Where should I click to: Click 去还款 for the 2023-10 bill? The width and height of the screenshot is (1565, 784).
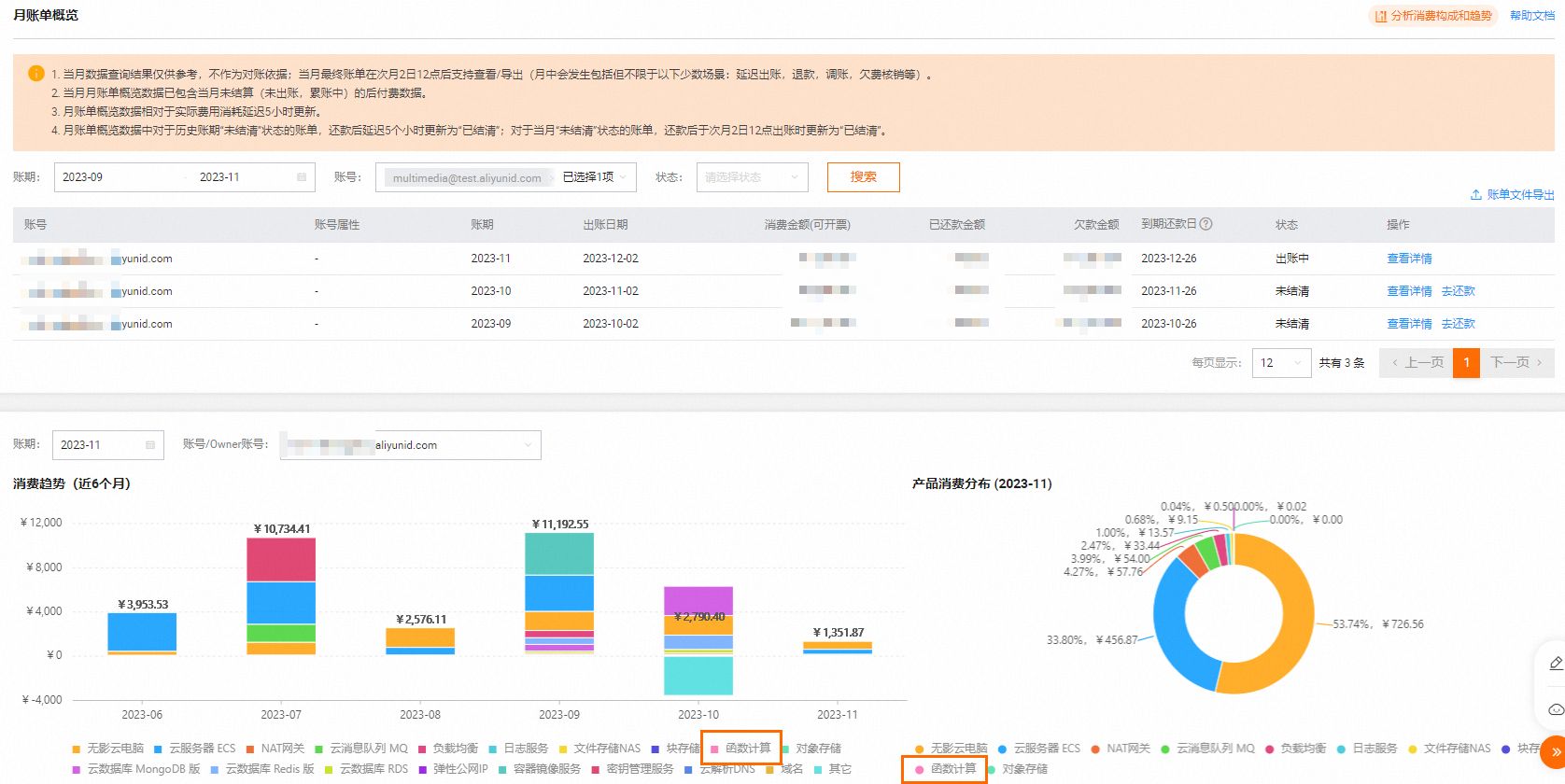tap(1458, 291)
